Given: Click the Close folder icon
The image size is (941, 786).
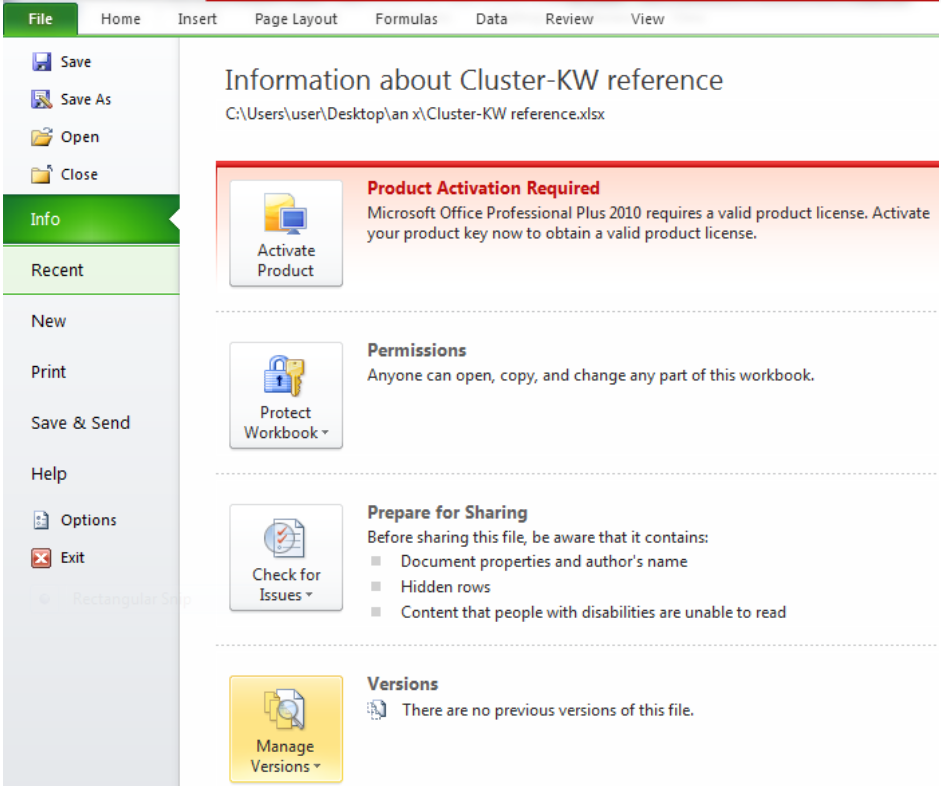Looking at the screenshot, I should click(41, 174).
